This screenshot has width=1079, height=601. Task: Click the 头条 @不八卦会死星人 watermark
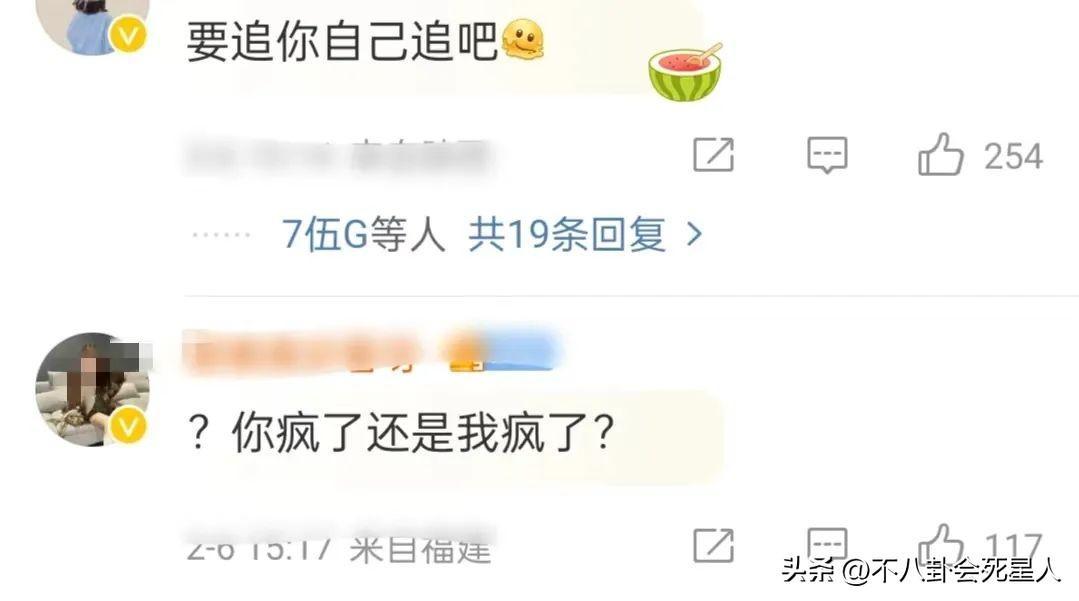tap(921, 571)
